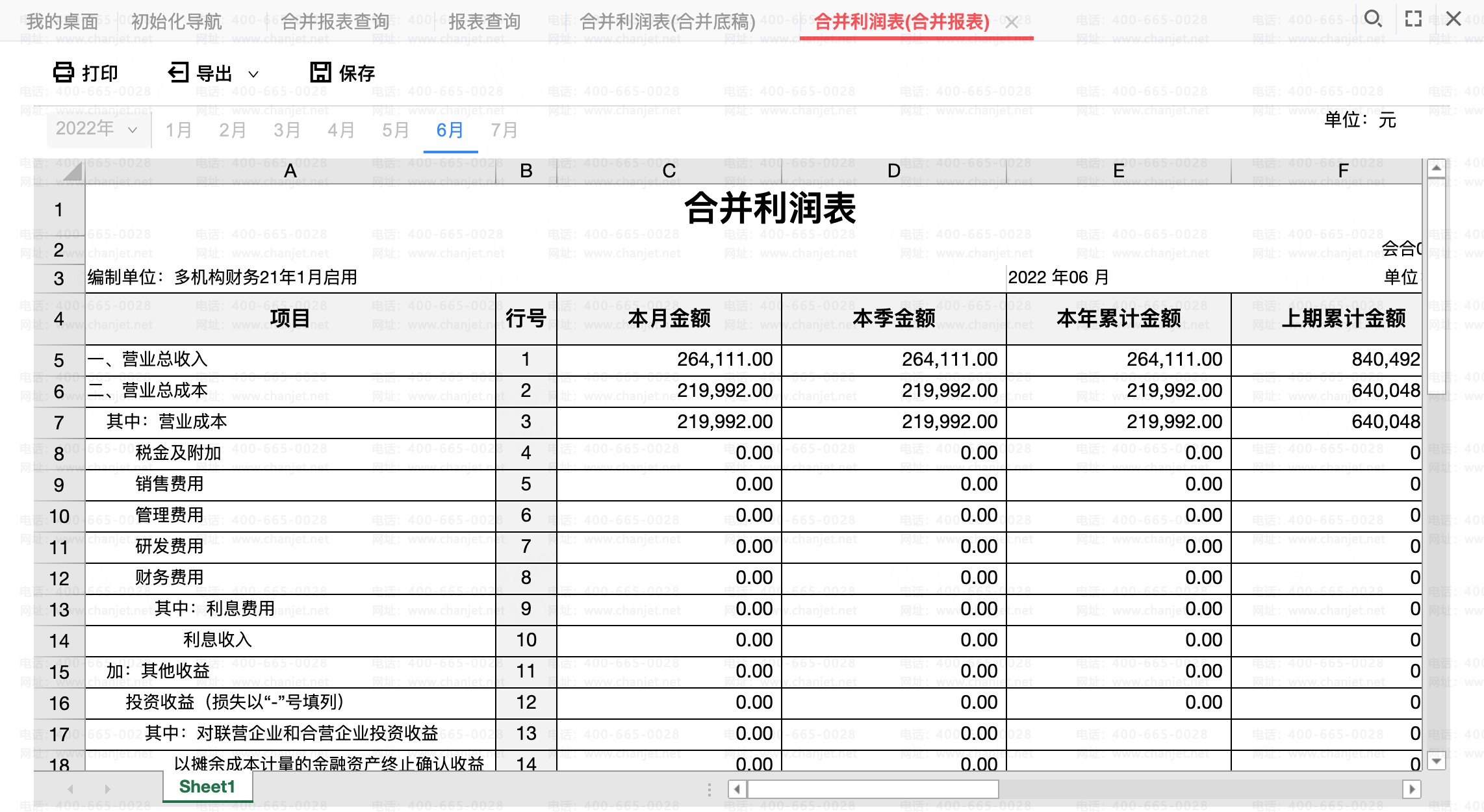Show the next sheet with the right arrow

108,789
